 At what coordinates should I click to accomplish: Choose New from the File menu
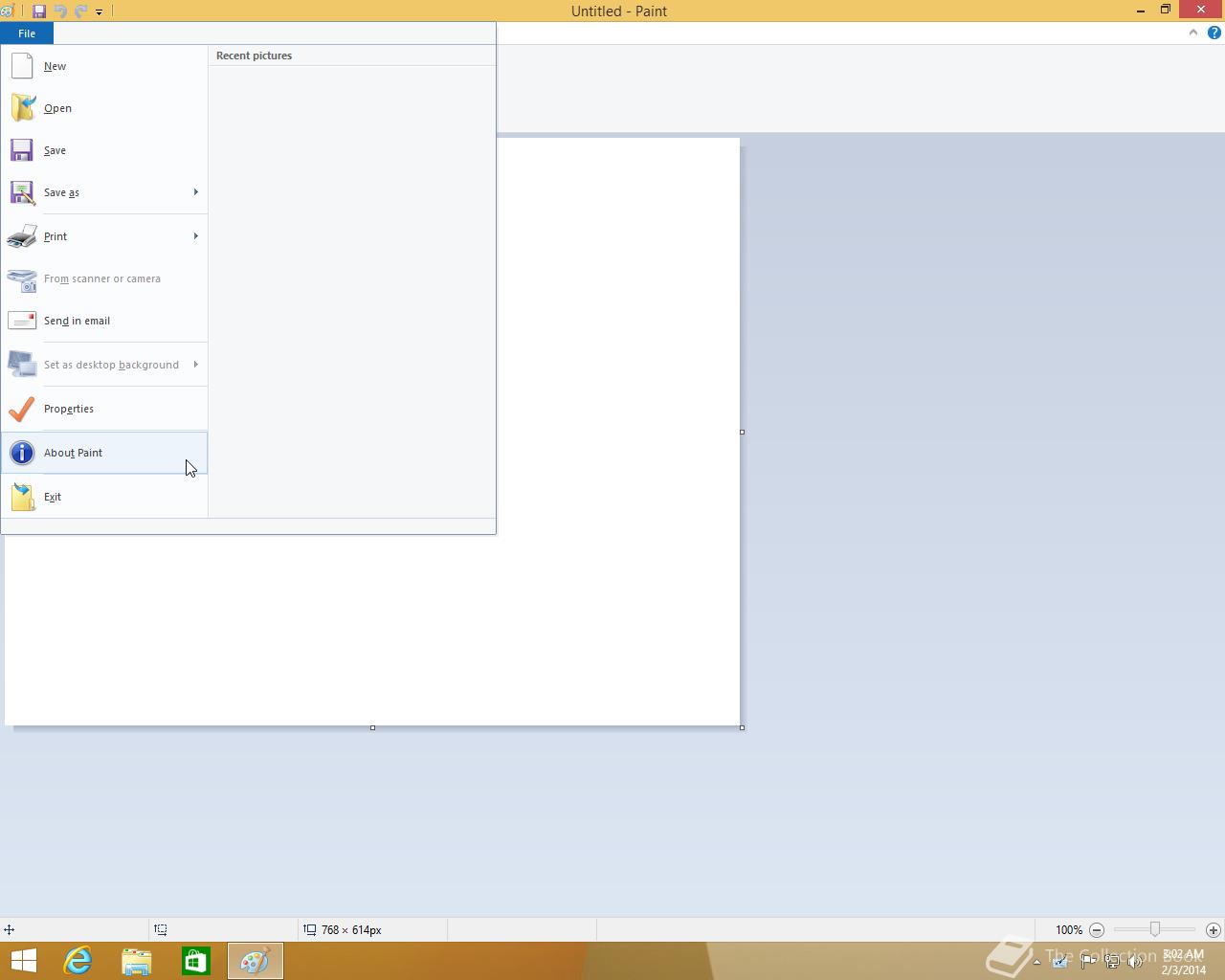(104, 66)
